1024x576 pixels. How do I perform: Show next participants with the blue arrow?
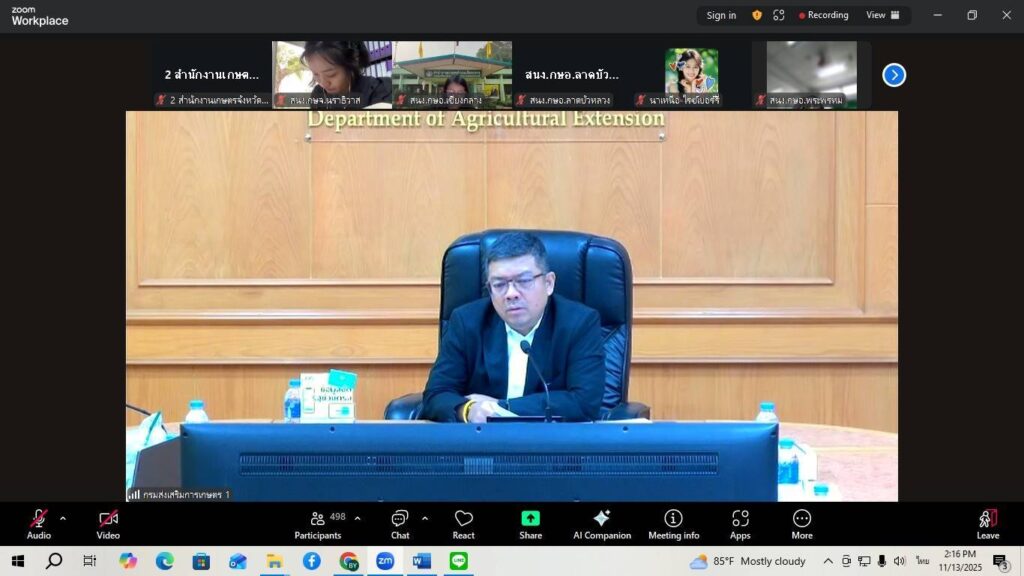[x=894, y=75]
